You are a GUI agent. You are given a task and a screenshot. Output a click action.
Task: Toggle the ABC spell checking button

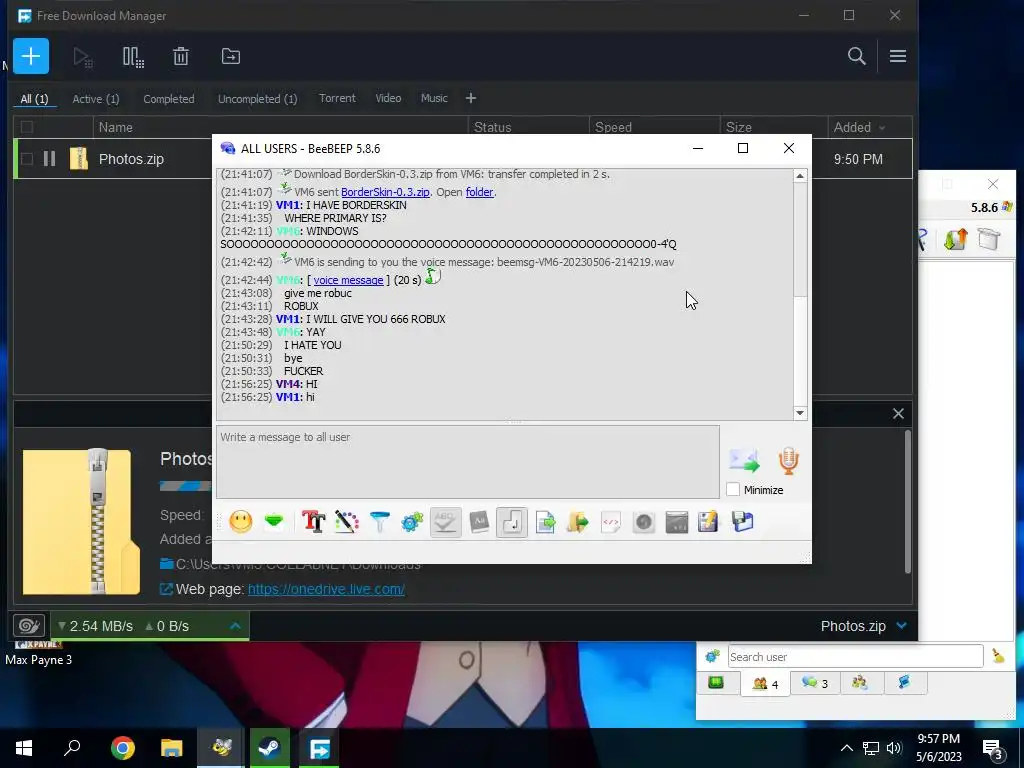[x=445, y=522]
